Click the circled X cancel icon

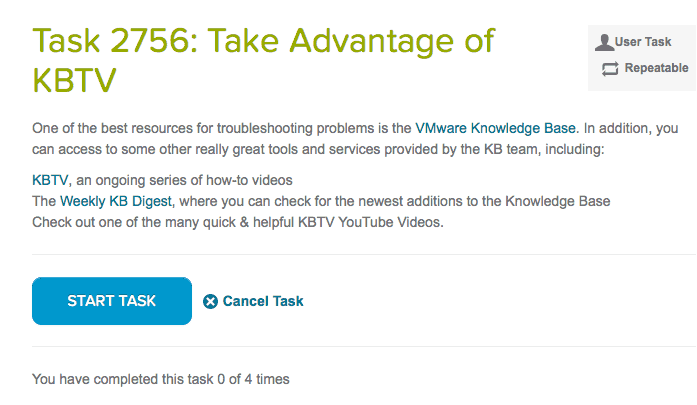pos(210,301)
